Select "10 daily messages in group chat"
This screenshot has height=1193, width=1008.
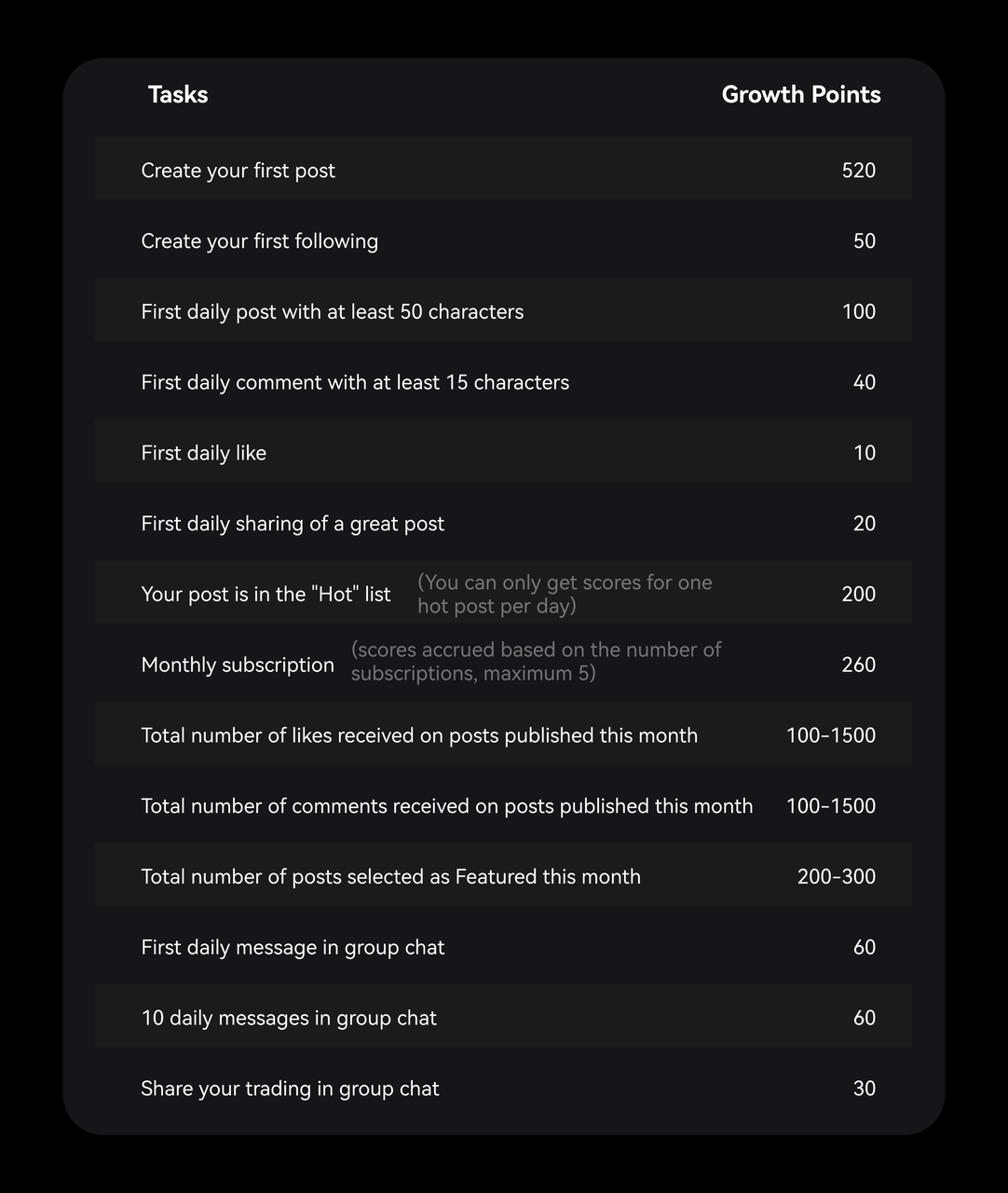[x=289, y=1019]
